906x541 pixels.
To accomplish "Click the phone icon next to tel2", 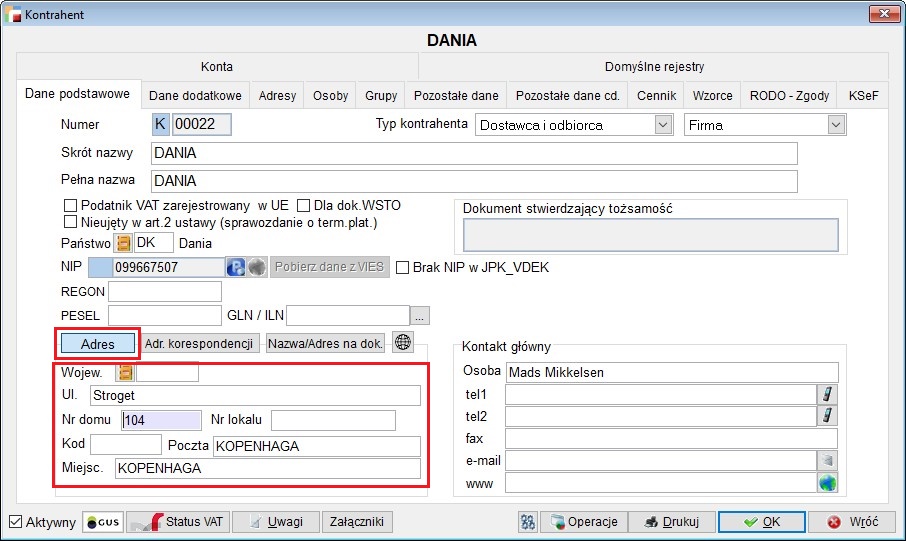I will 828,416.
